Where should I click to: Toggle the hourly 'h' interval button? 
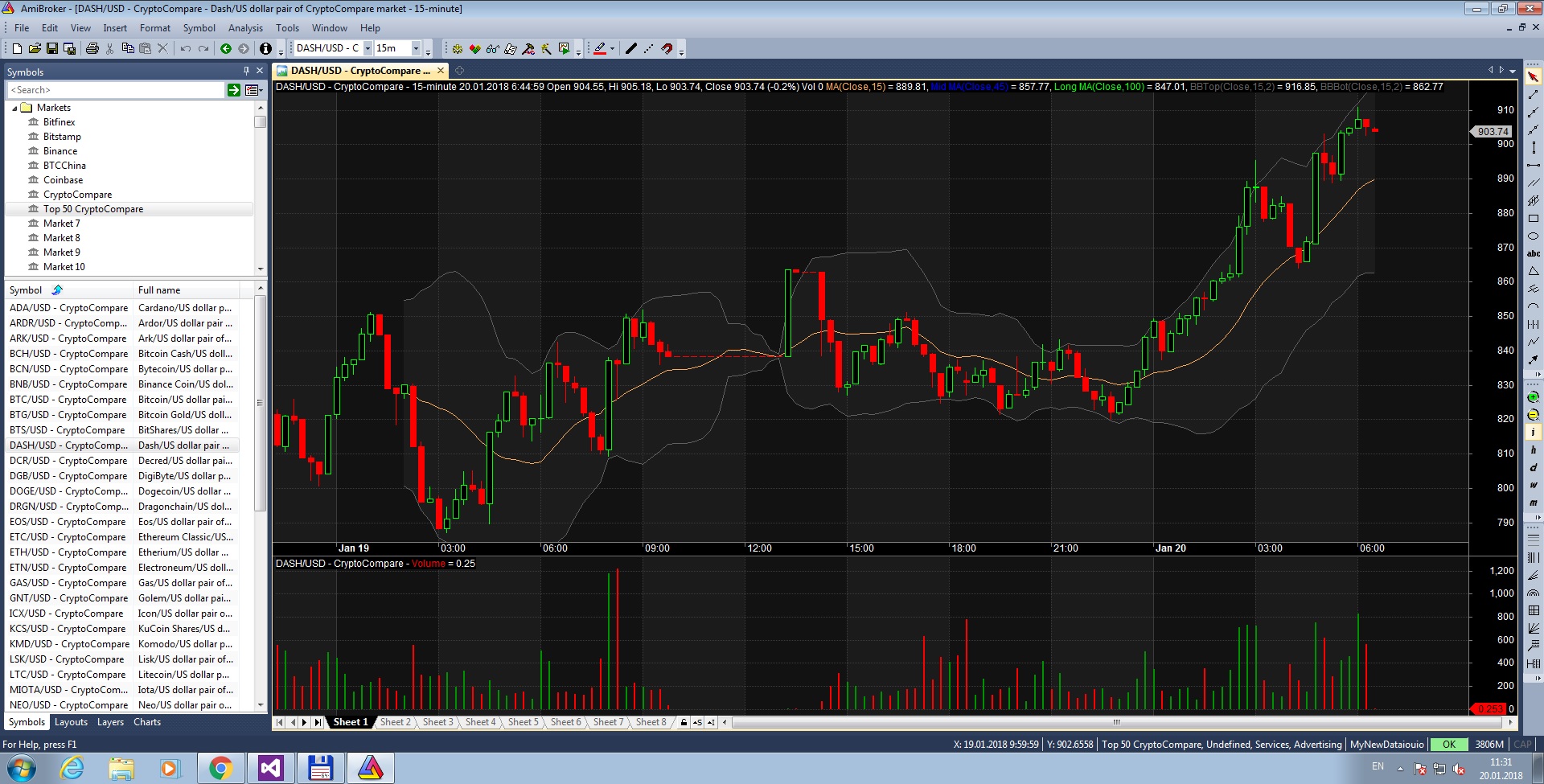[x=1534, y=450]
